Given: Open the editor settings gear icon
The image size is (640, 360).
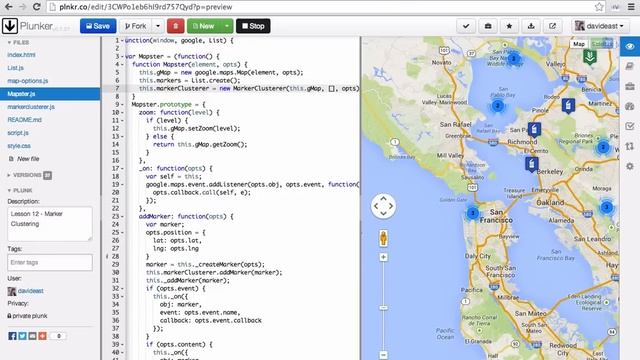Looking at the screenshot, I should 630,166.
